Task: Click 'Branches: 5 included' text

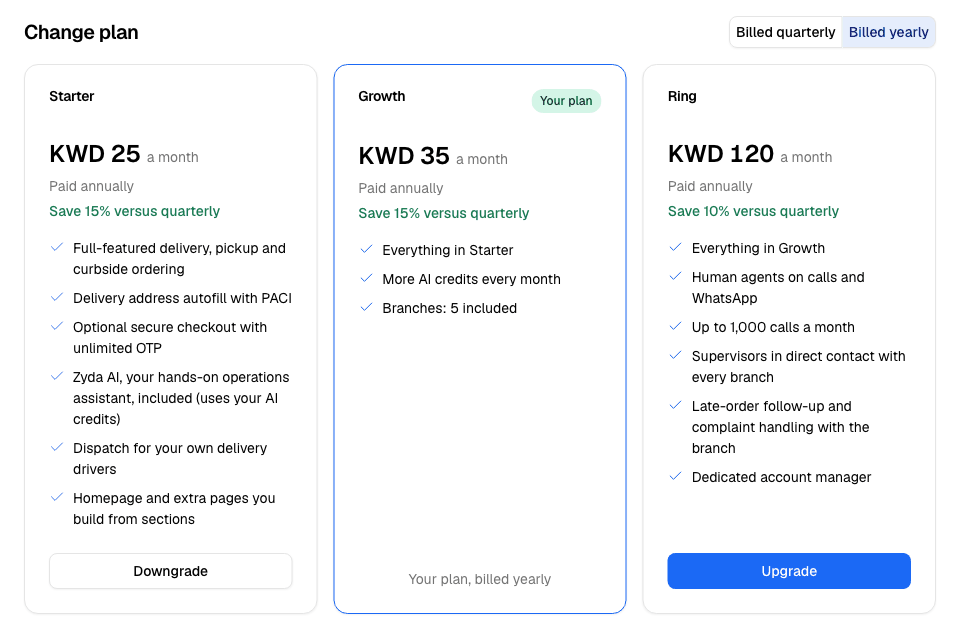Action: point(449,308)
